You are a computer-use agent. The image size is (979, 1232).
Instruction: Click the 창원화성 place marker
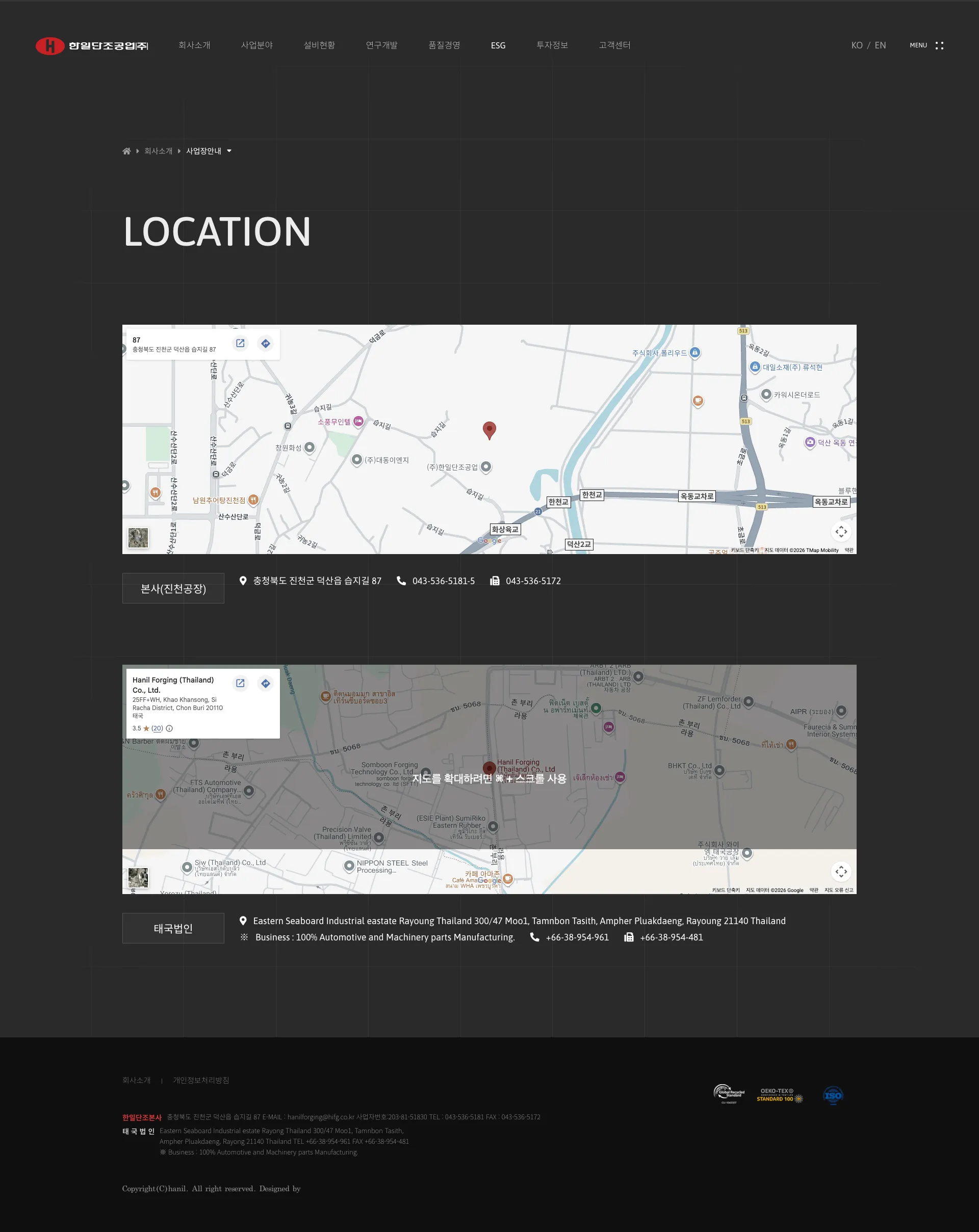coord(309,448)
